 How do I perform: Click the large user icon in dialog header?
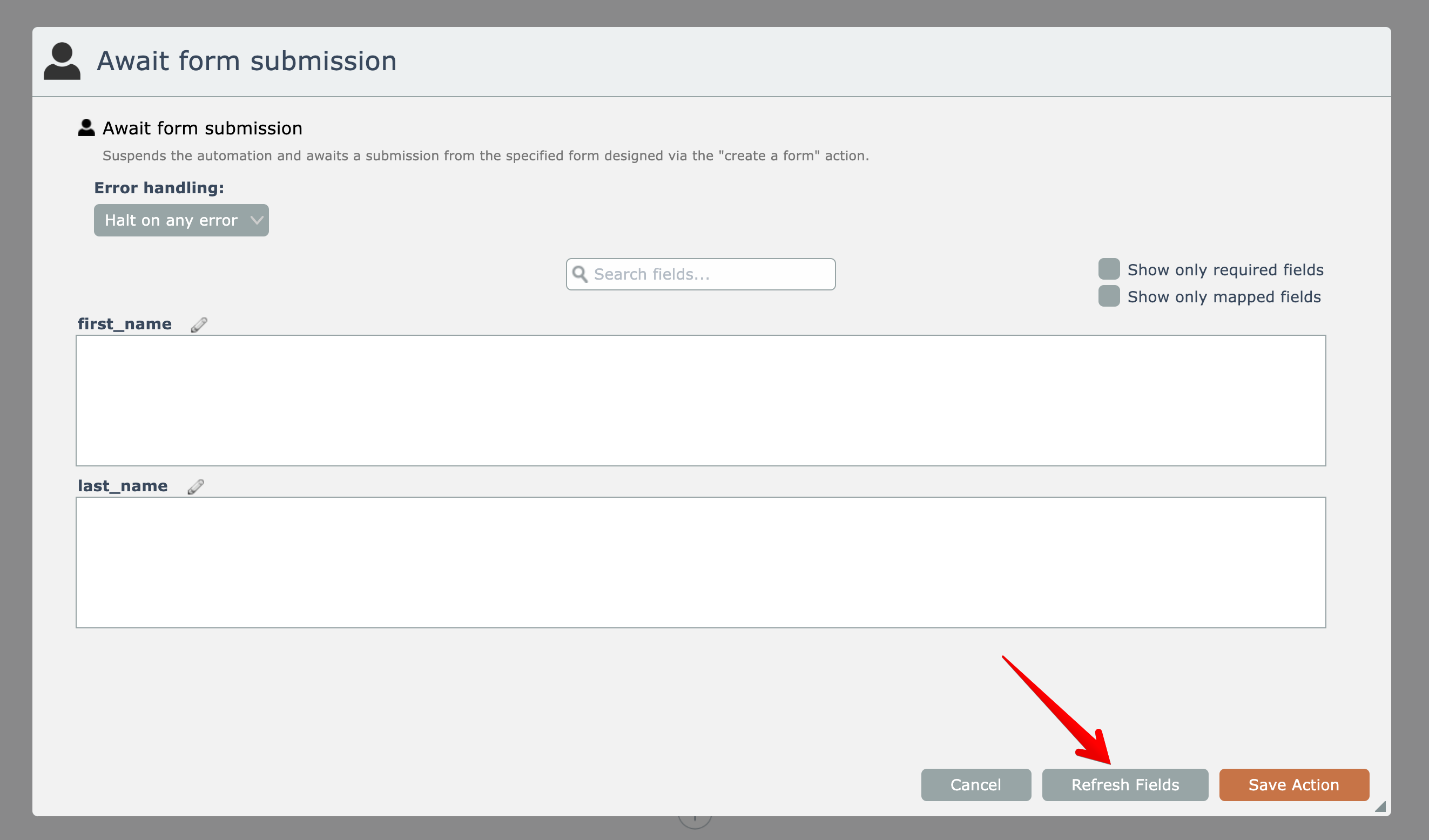coord(62,61)
